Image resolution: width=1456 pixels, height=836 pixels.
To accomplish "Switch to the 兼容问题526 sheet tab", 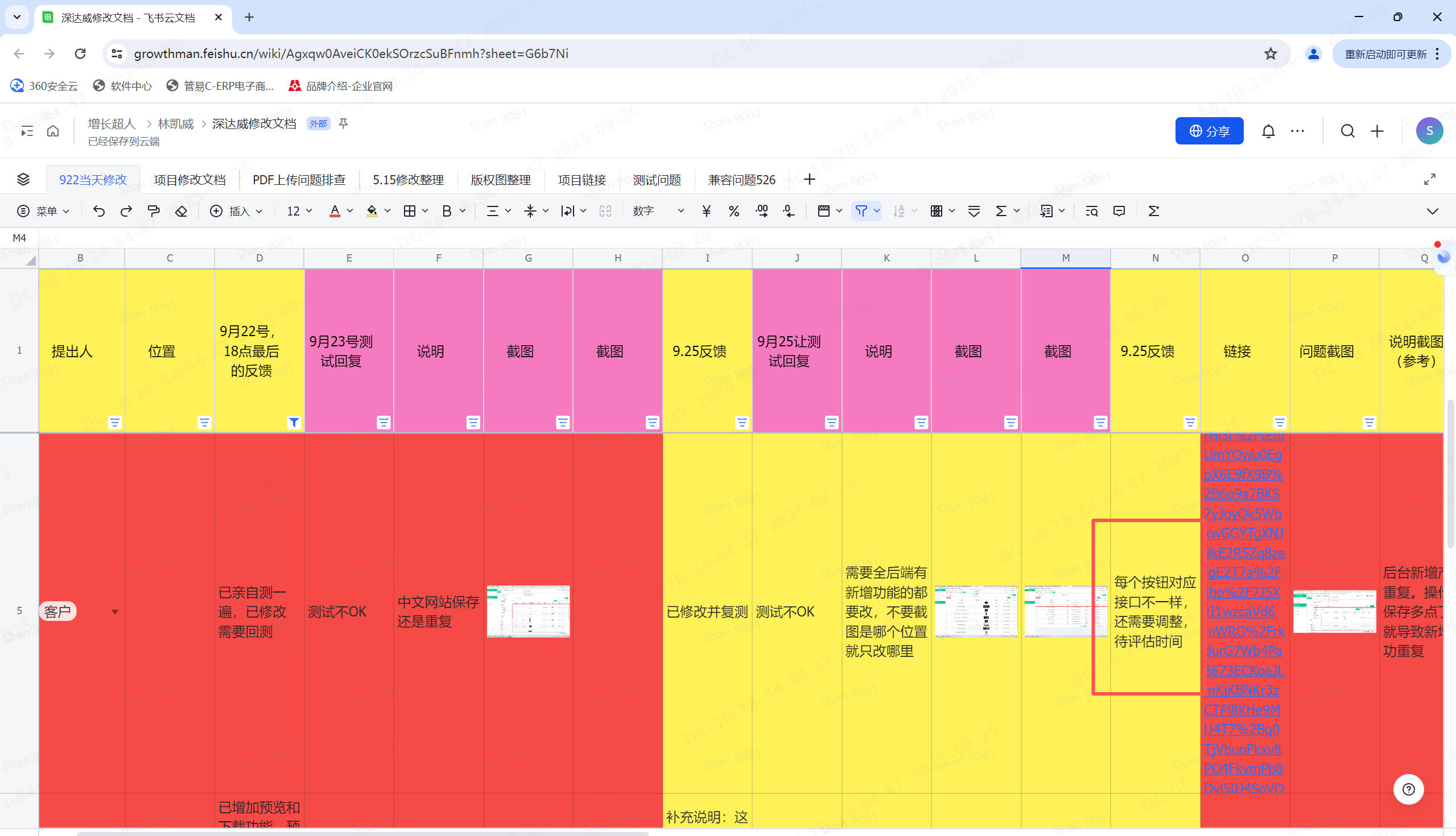I will 741,179.
